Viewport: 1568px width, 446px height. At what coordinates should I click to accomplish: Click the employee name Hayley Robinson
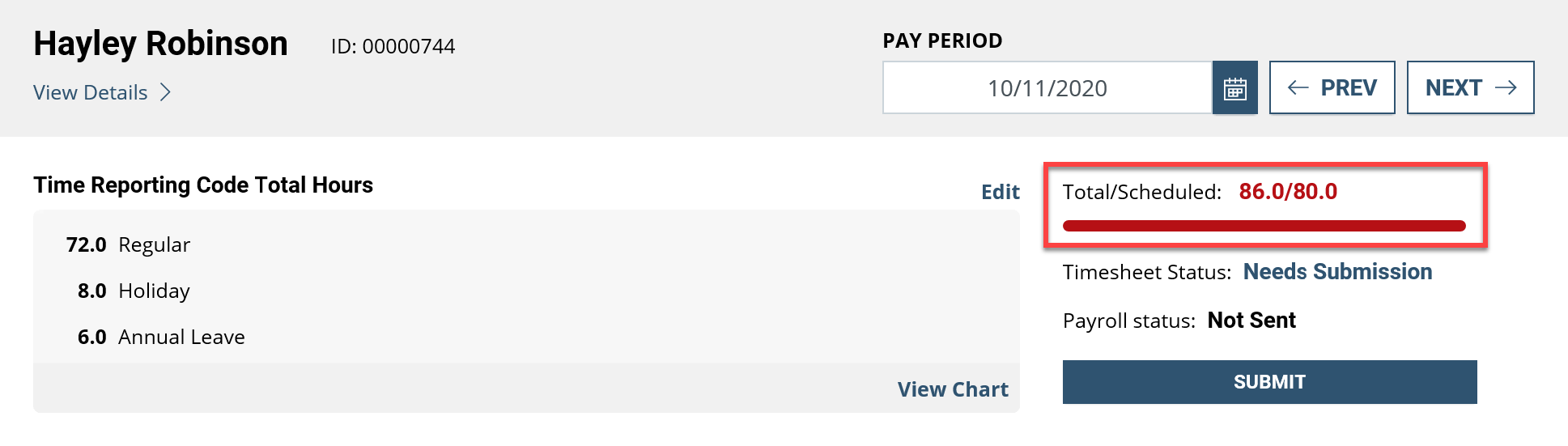[x=160, y=44]
